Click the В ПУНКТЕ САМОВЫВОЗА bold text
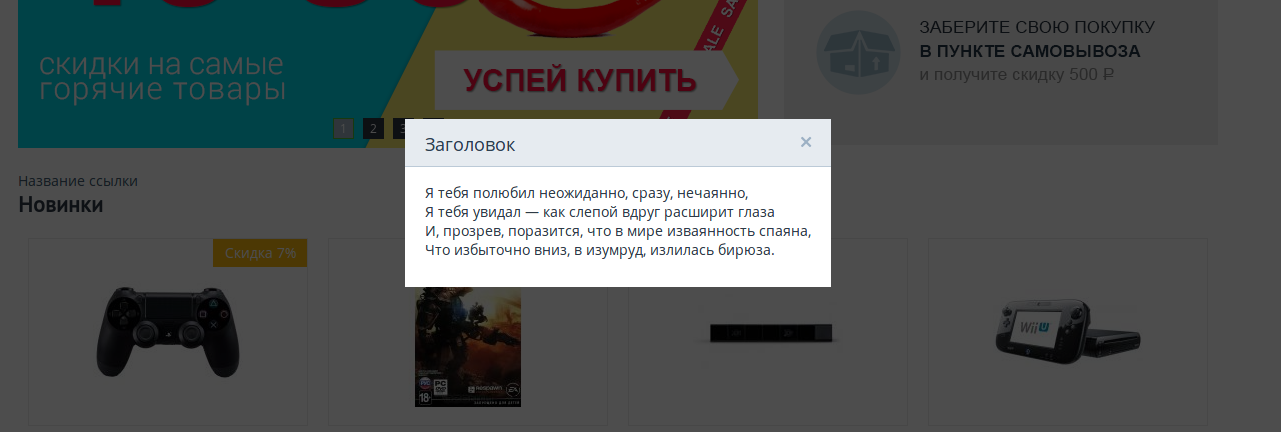Image resolution: width=1281 pixels, height=432 pixels. pyautogui.click(x=1030, y=51)
